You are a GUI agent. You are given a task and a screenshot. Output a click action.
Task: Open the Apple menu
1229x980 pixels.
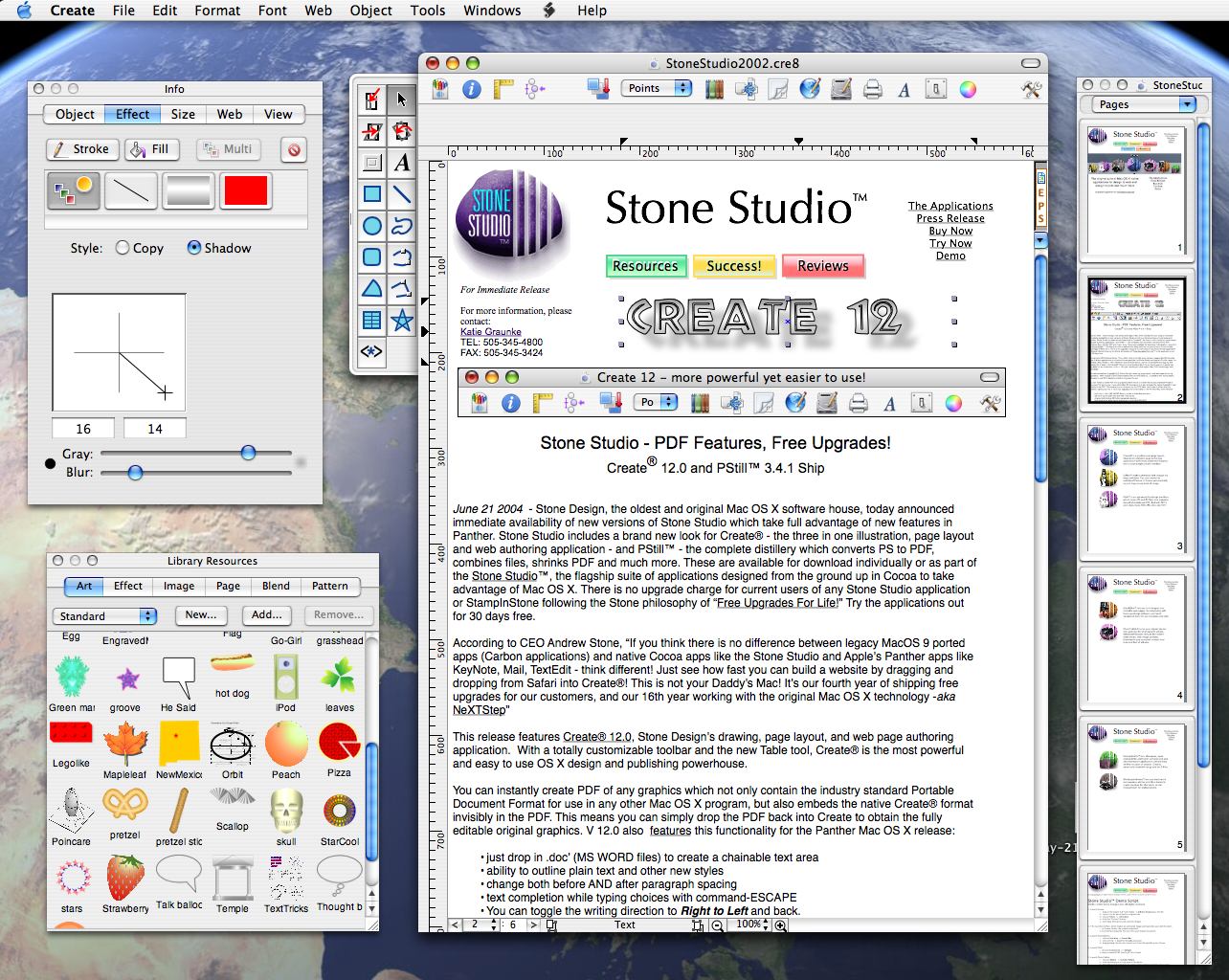[x=25, y=11]
